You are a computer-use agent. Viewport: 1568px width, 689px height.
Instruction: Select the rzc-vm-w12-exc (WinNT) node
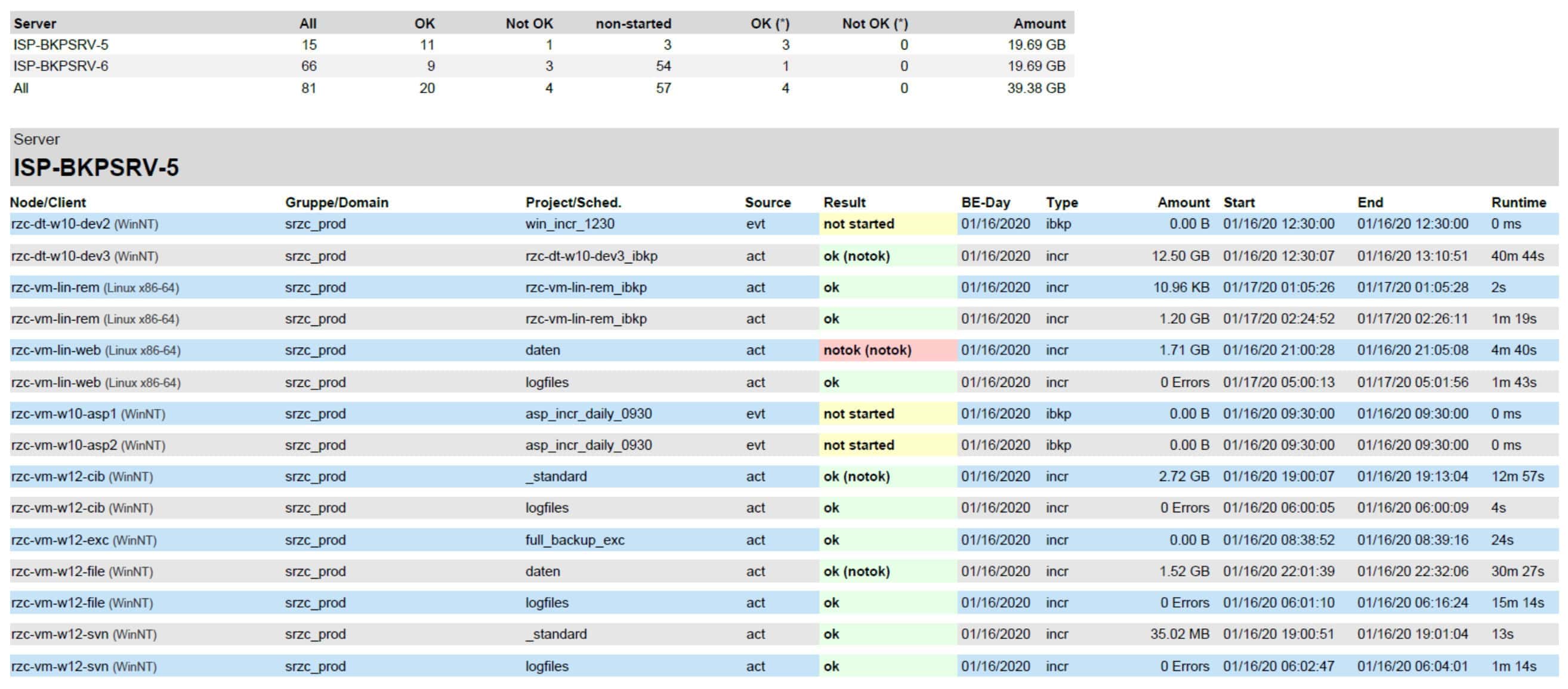pyautogui.click(x=84, y=540)
